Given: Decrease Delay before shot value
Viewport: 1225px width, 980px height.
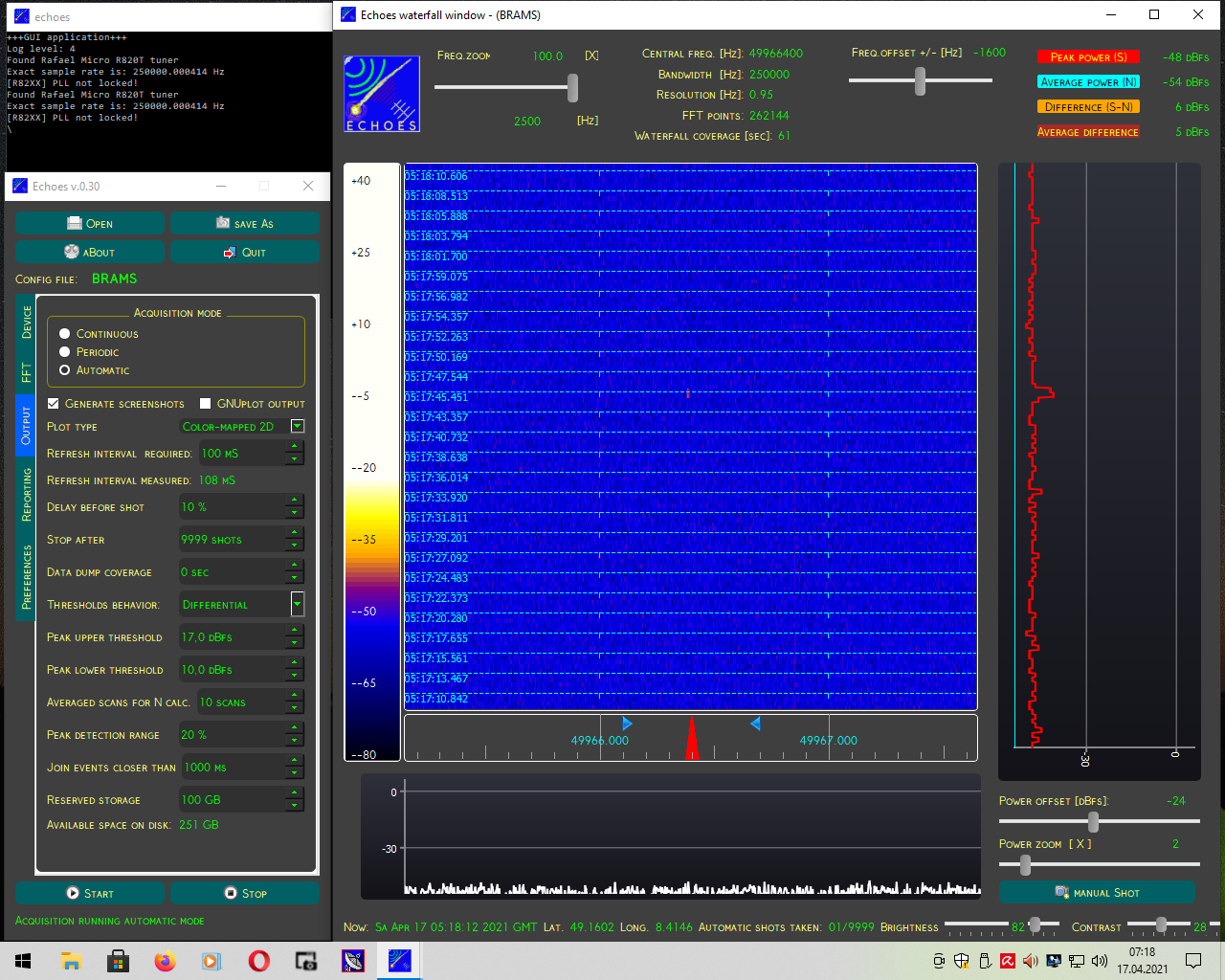Looking at the screenshot, I should (x=295, y=513).
